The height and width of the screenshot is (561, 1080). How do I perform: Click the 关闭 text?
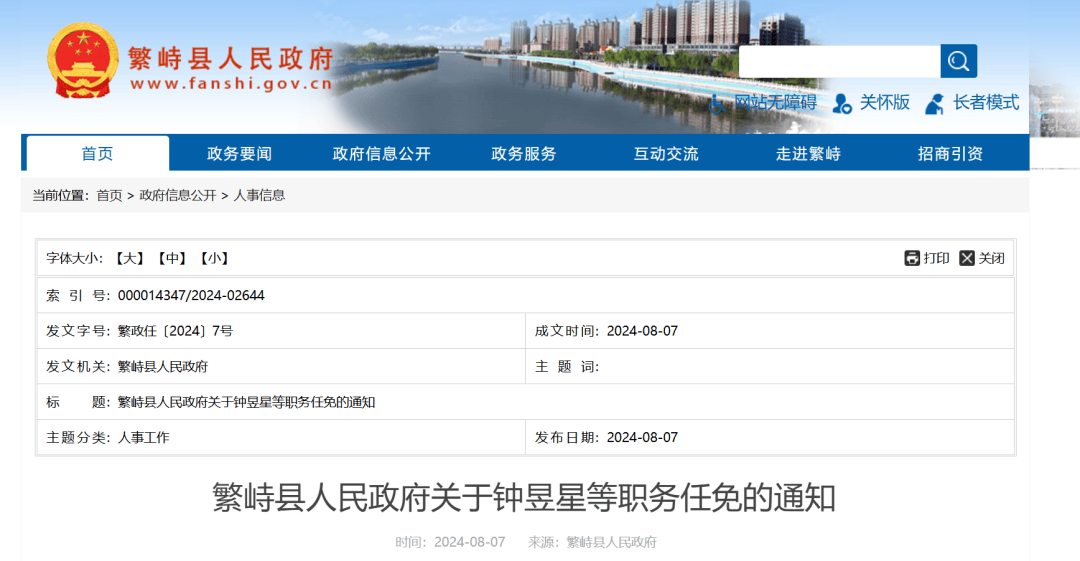[x=991, y=258]
